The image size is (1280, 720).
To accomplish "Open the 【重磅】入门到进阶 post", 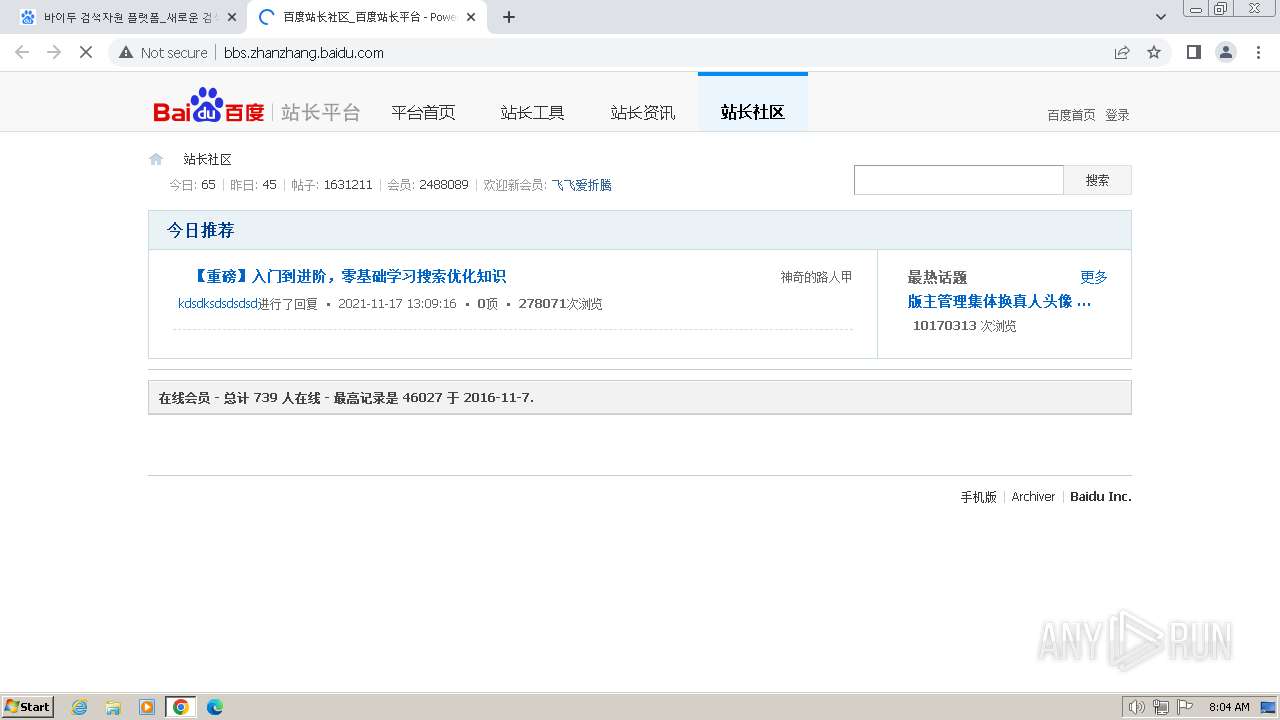I will point(348,277).
